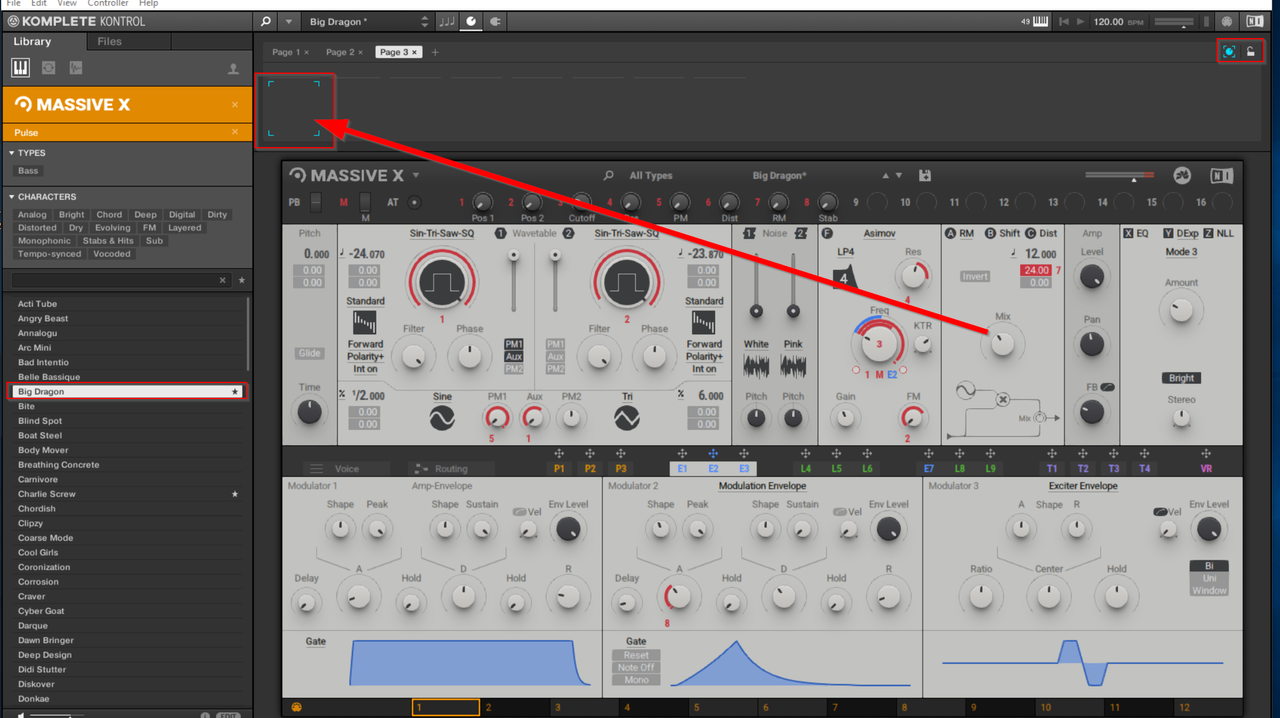Show one-shots with the waveform icon

click(x=76, y=68)
